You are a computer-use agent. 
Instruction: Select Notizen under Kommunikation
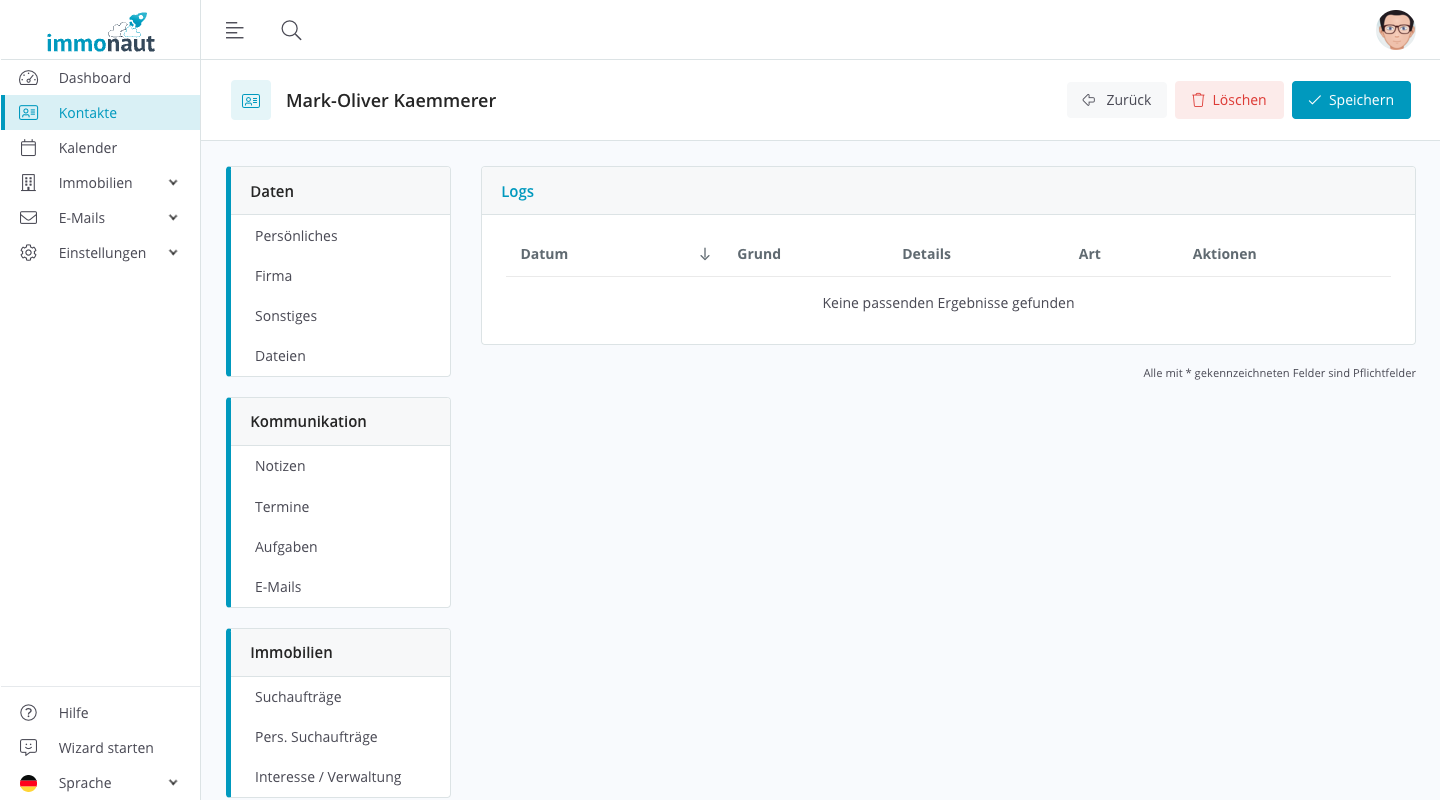pyautogui.click(x=280, y=466)
